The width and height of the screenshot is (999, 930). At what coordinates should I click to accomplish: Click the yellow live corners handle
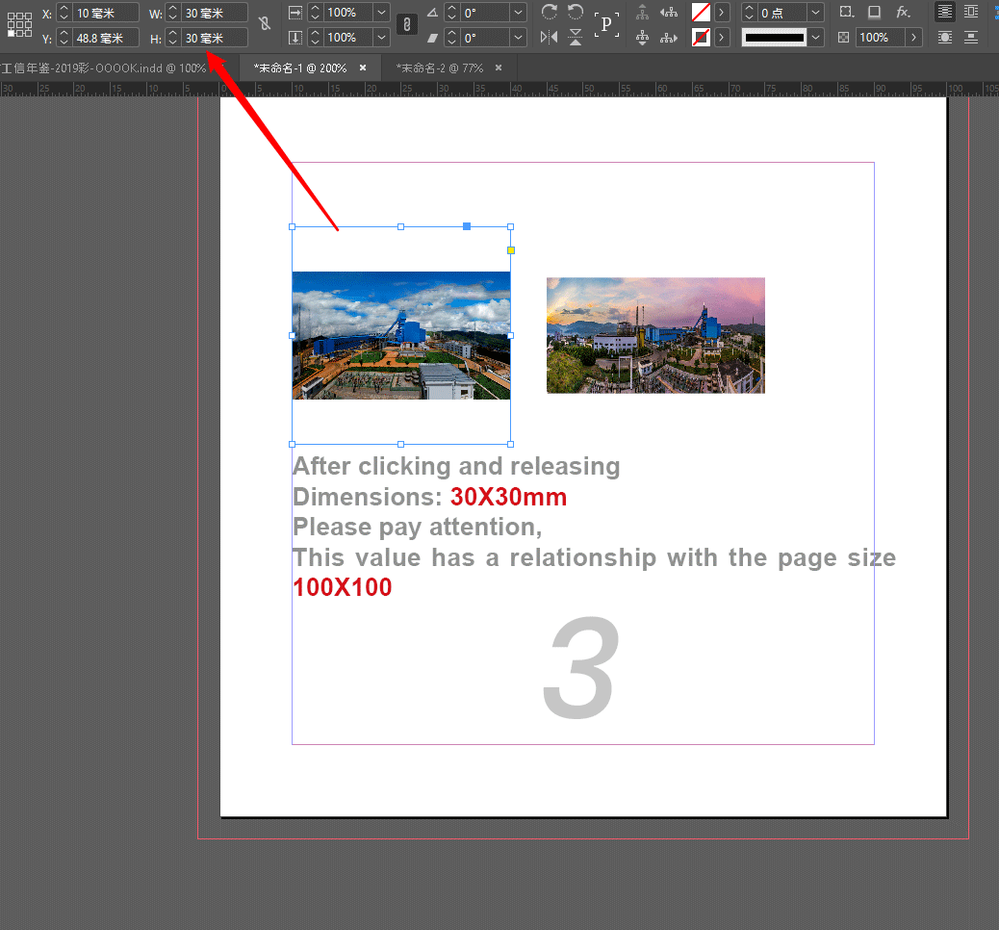[511, 250]
